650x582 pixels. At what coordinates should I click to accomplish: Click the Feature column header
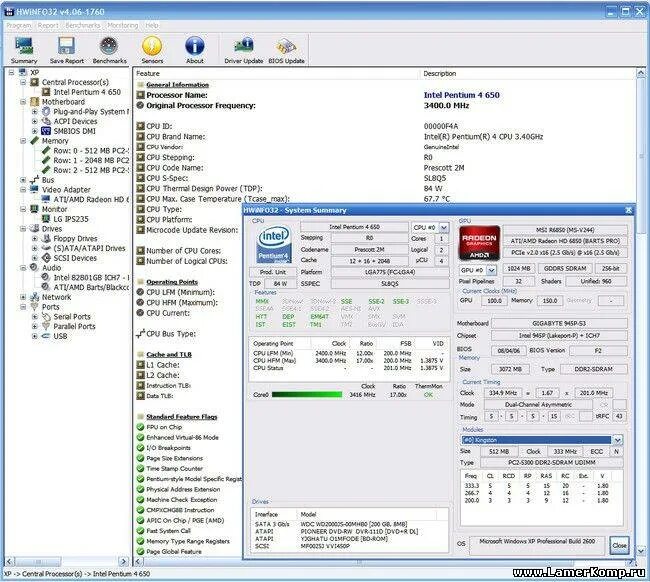pyautogui.click(x=276, y=73)
